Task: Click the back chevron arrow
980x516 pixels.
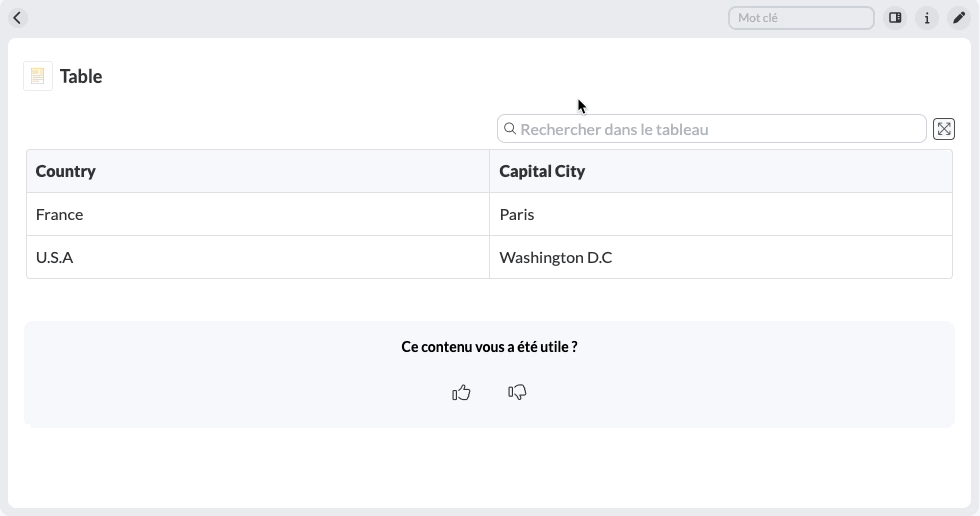Action: (x=17, y=18)
